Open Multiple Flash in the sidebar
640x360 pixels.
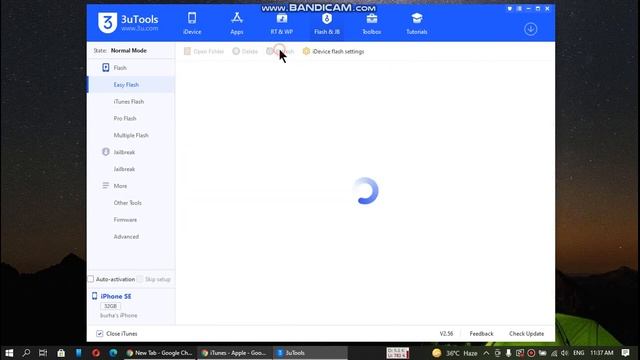[131, 135]
